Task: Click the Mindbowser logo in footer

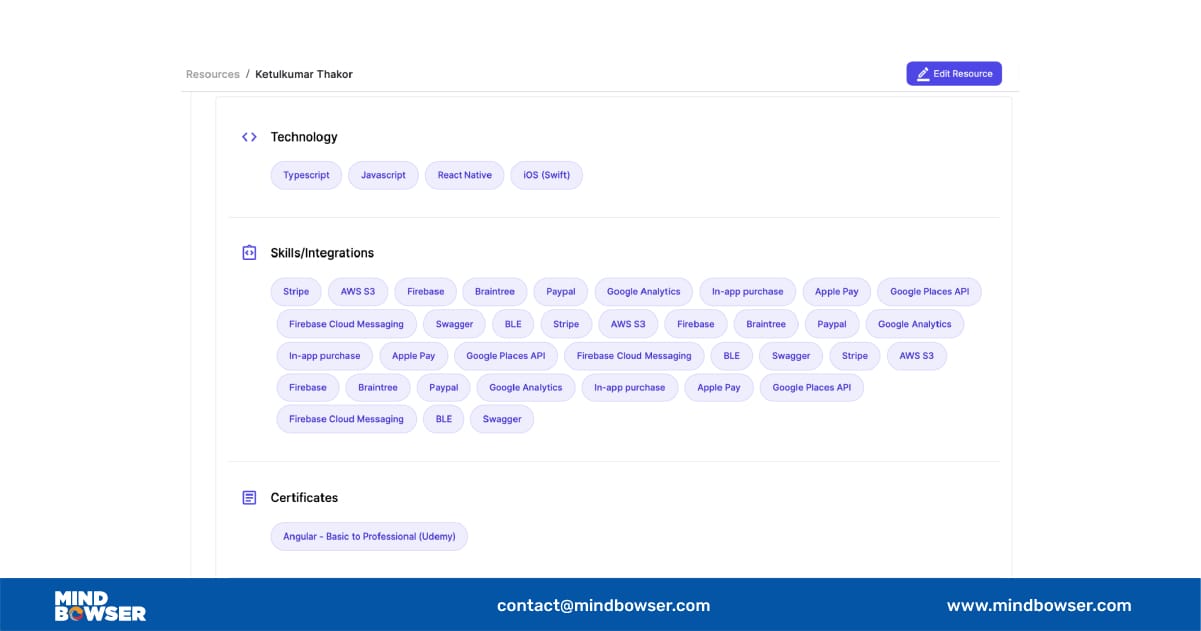Action: (x=100, y=605)
